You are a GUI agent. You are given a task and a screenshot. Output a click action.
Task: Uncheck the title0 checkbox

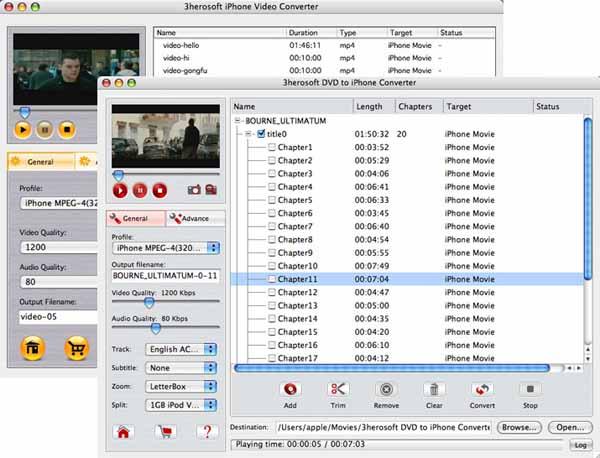[261, 134]
